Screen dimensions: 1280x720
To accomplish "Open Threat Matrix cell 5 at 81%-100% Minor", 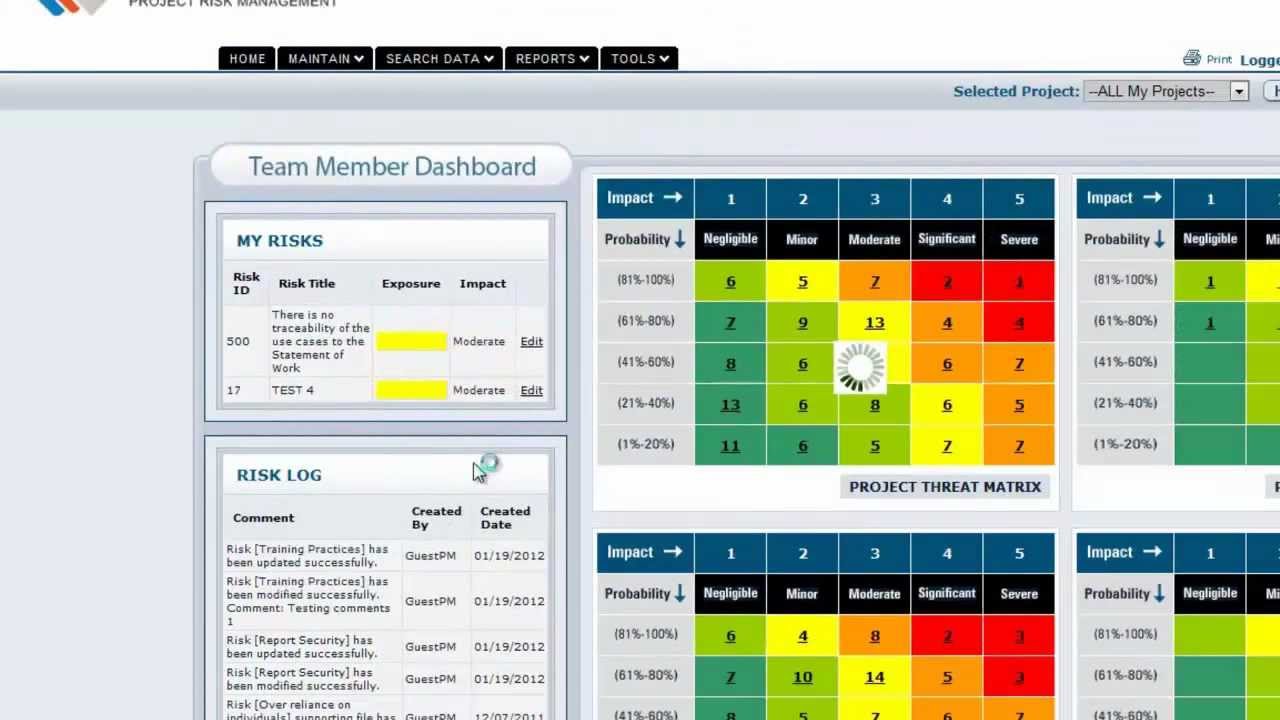I will point(802,281).
